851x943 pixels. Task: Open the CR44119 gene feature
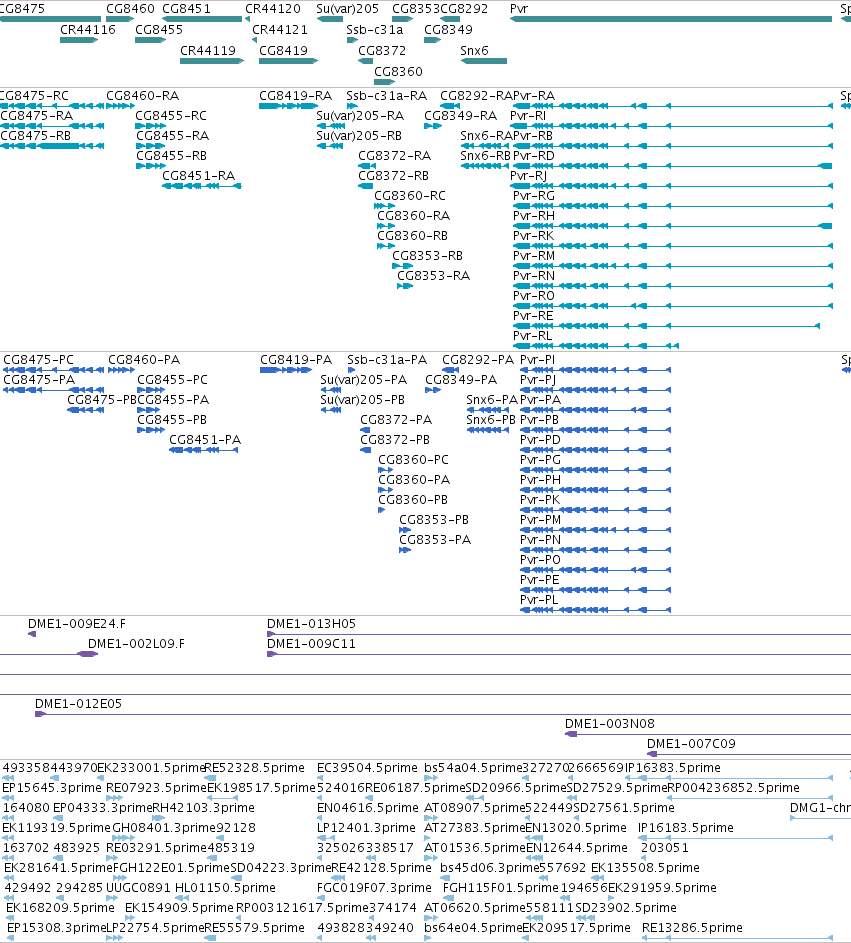point(212,61)
